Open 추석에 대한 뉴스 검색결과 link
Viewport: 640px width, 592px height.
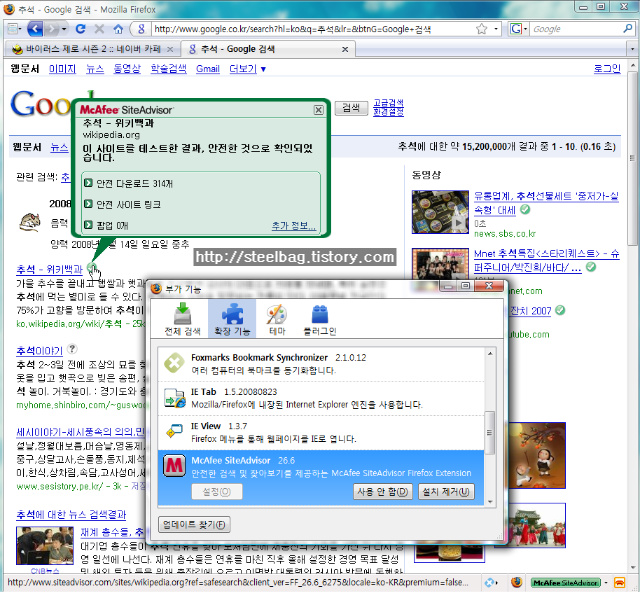71,514
